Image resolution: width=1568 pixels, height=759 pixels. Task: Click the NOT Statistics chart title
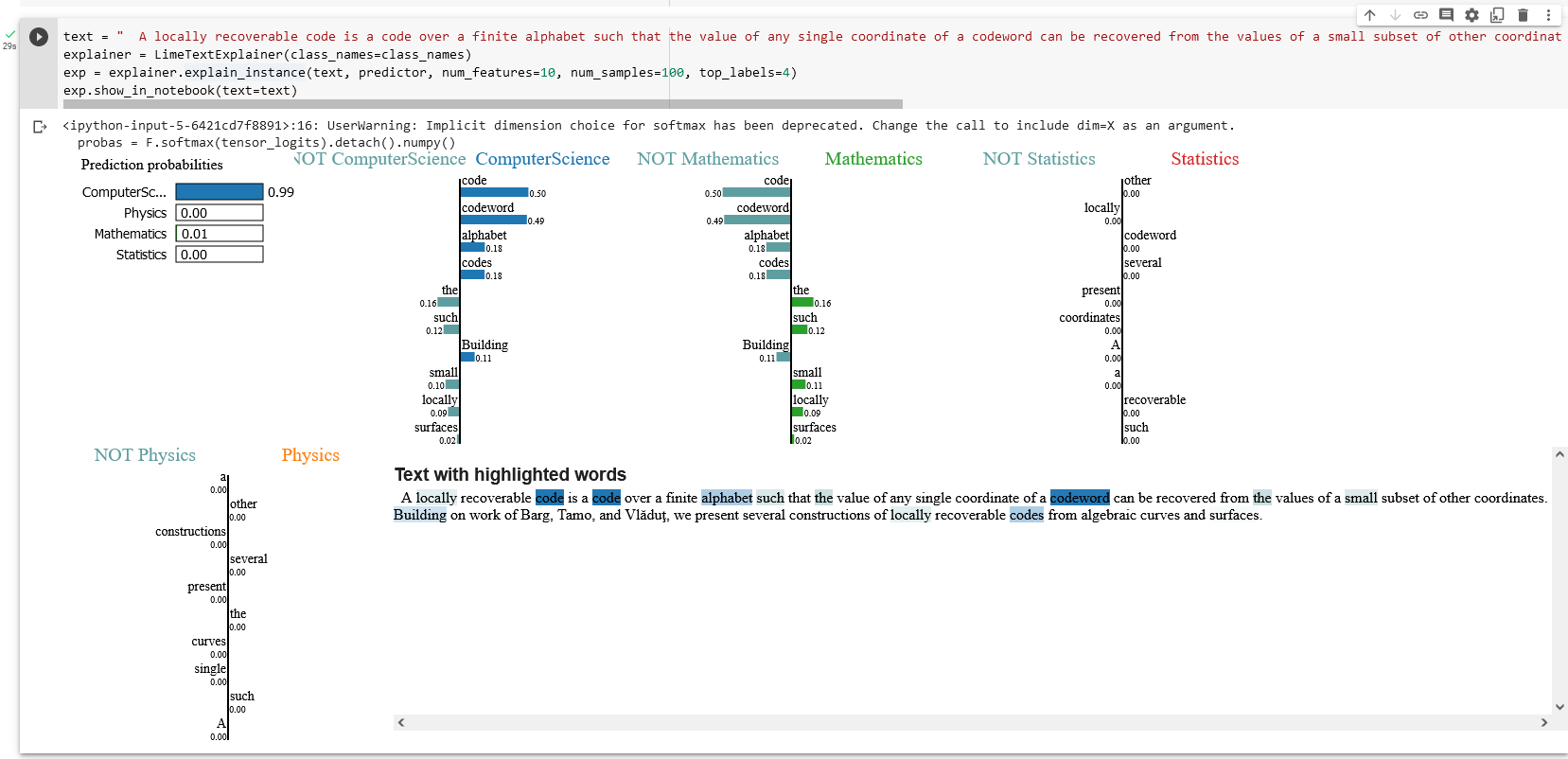(1039, 159)
